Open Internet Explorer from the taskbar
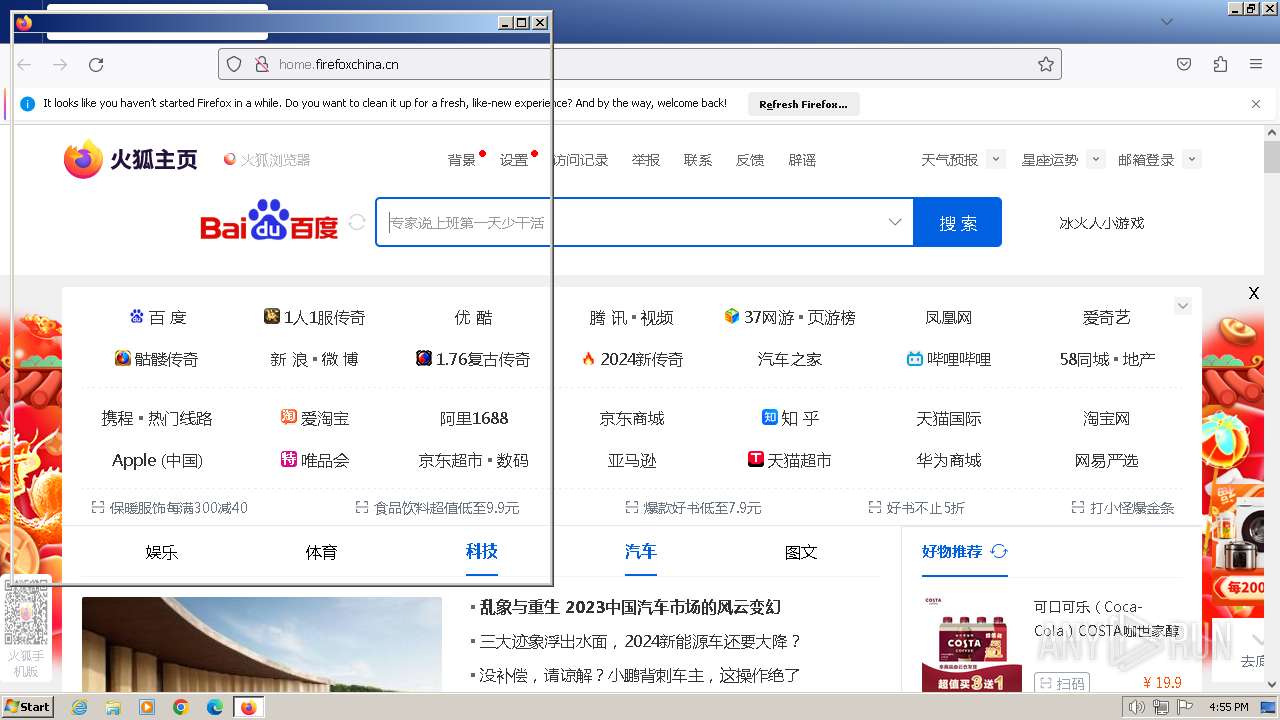1280x720 pixels. (x=79, y=707)
